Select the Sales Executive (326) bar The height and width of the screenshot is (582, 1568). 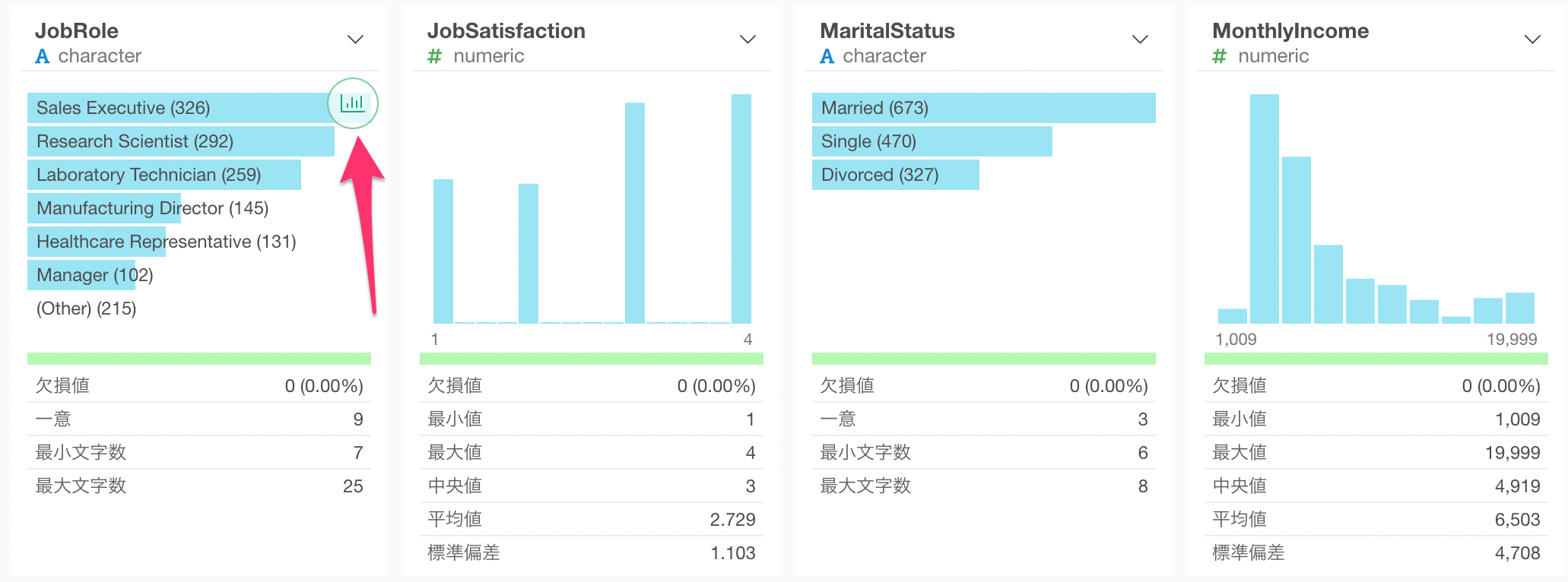(x=183, y=108)
